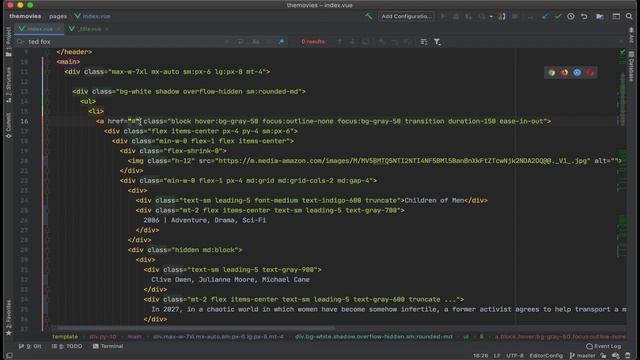Open the UTF-8 encoding selector

pos(515,356)
